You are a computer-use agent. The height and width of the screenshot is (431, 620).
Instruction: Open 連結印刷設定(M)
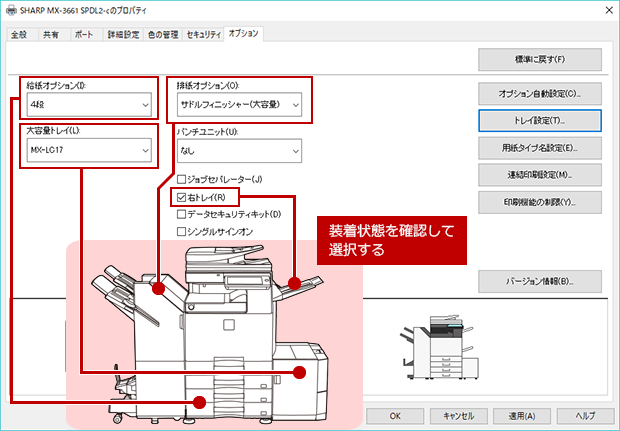pyautogui.click(x=540, y=175)
